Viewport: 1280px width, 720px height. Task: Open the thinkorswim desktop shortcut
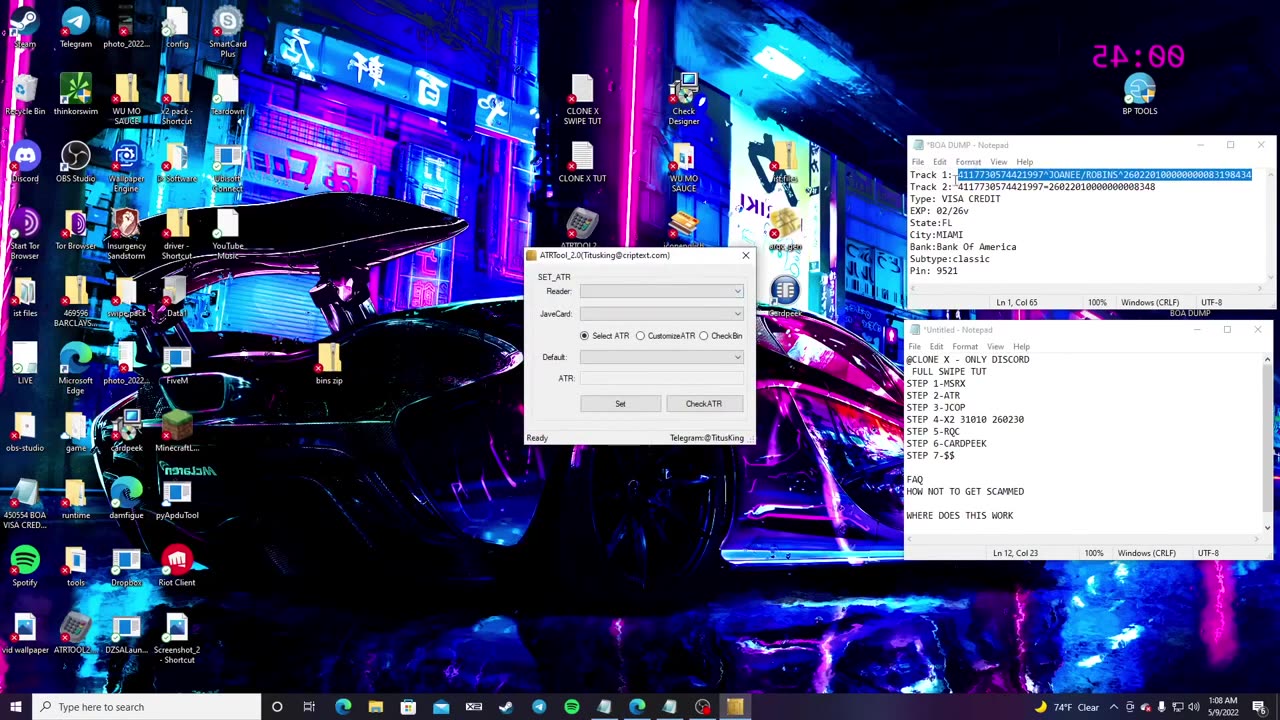pos(76,94)
